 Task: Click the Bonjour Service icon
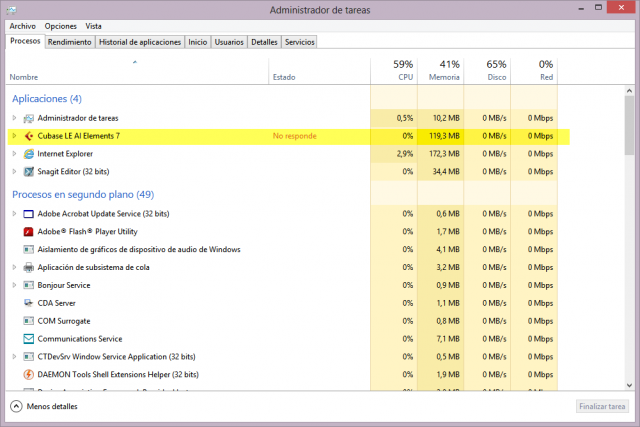tap(29, 285)
